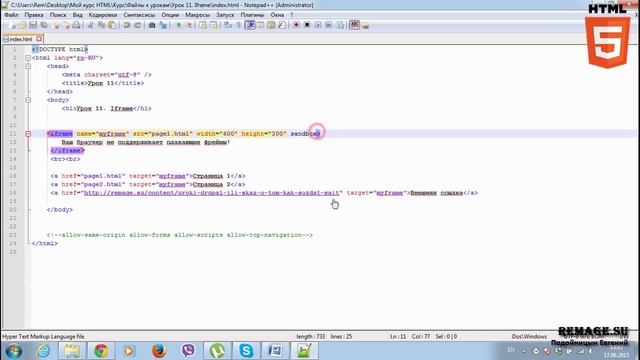Image resolution: width=640 pixels, height=360 pixels.
Task: Click the ABC spell-check toolbar icon
Action: (354, 25)
